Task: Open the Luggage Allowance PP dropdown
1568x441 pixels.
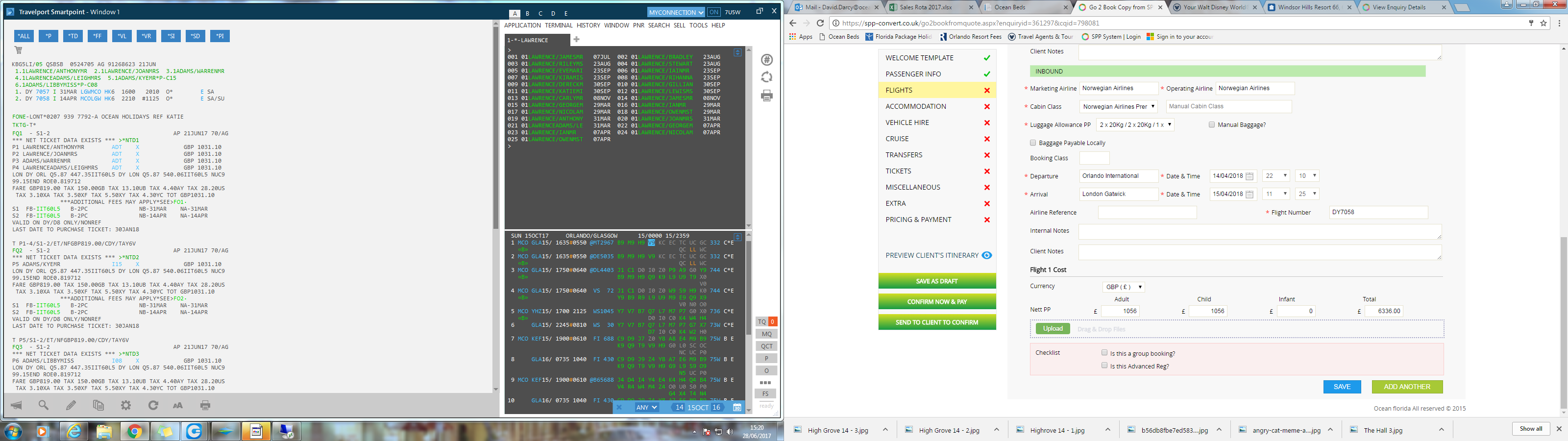Action: click(1135, 125)
